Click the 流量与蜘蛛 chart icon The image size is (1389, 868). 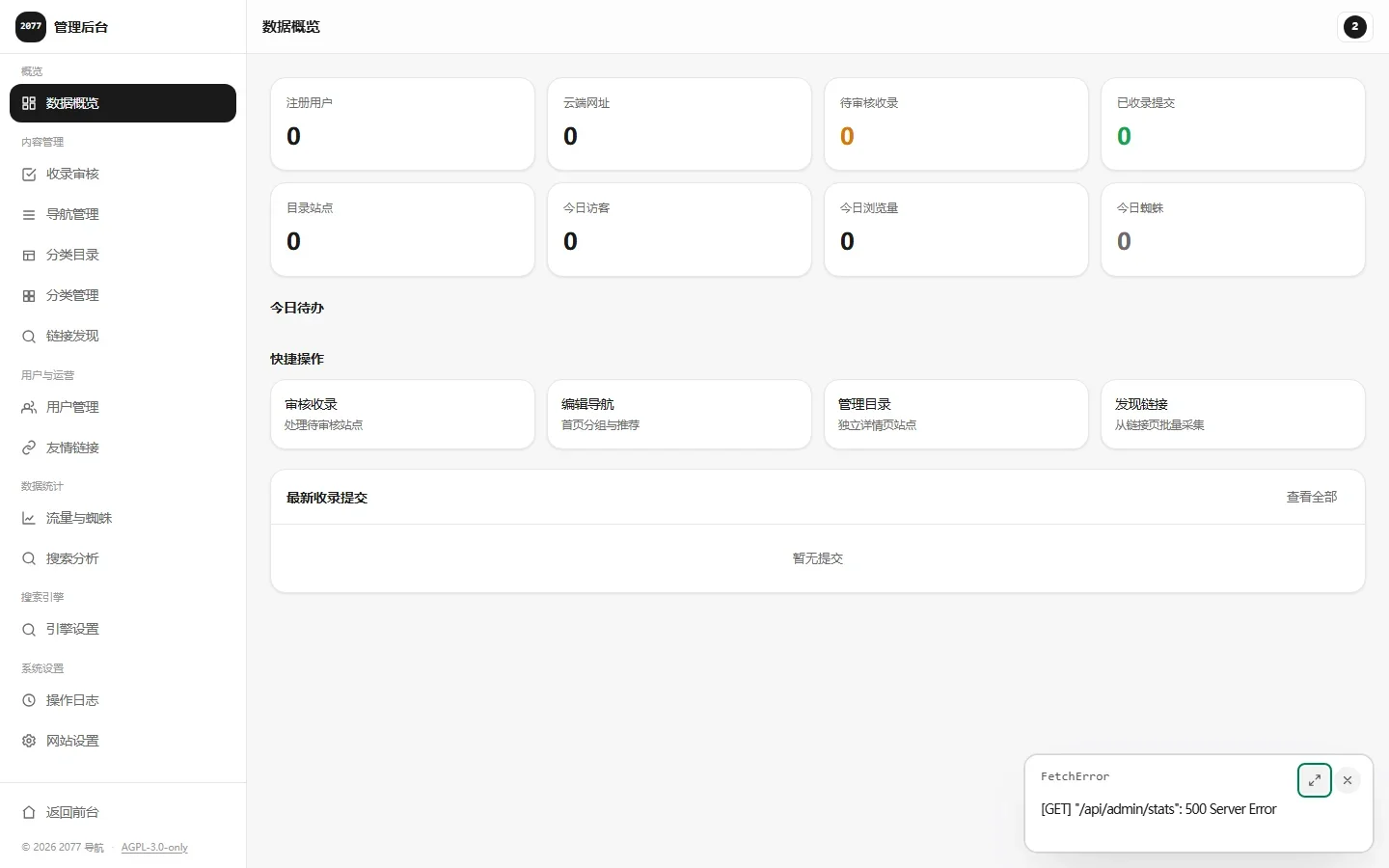(29, 519)
